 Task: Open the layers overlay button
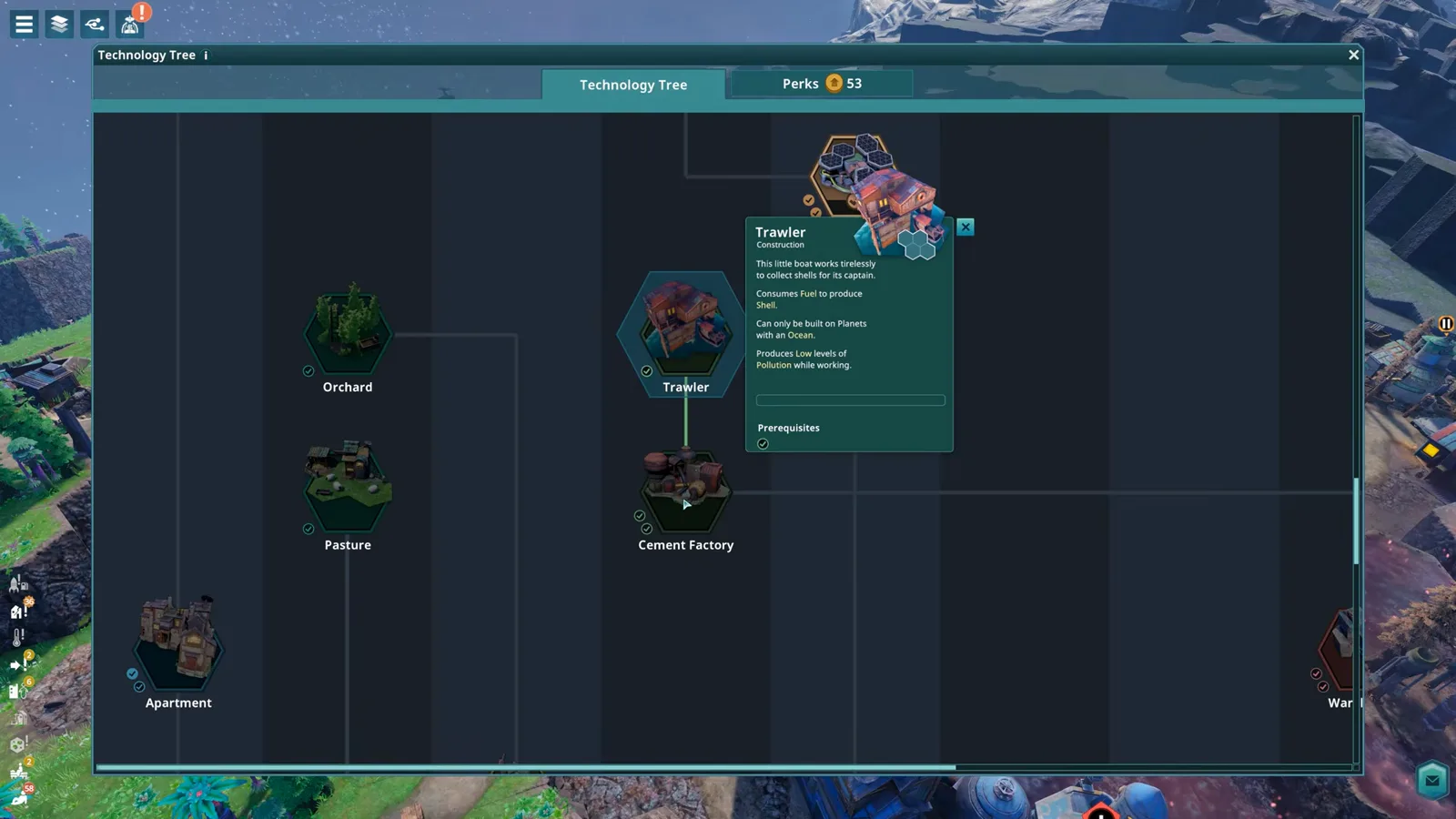[59, 24]
